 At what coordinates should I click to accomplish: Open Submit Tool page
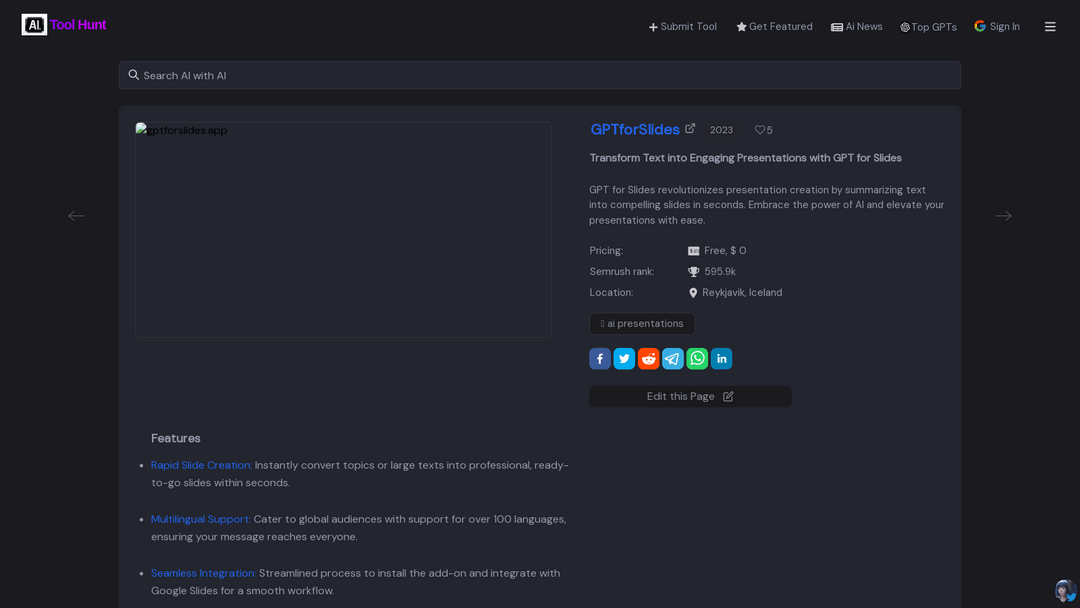[683, 27]
